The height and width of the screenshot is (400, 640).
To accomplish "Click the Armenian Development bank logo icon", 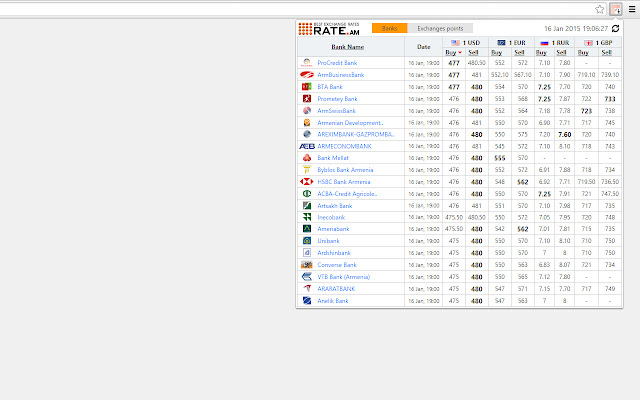I will coord(307,122).
